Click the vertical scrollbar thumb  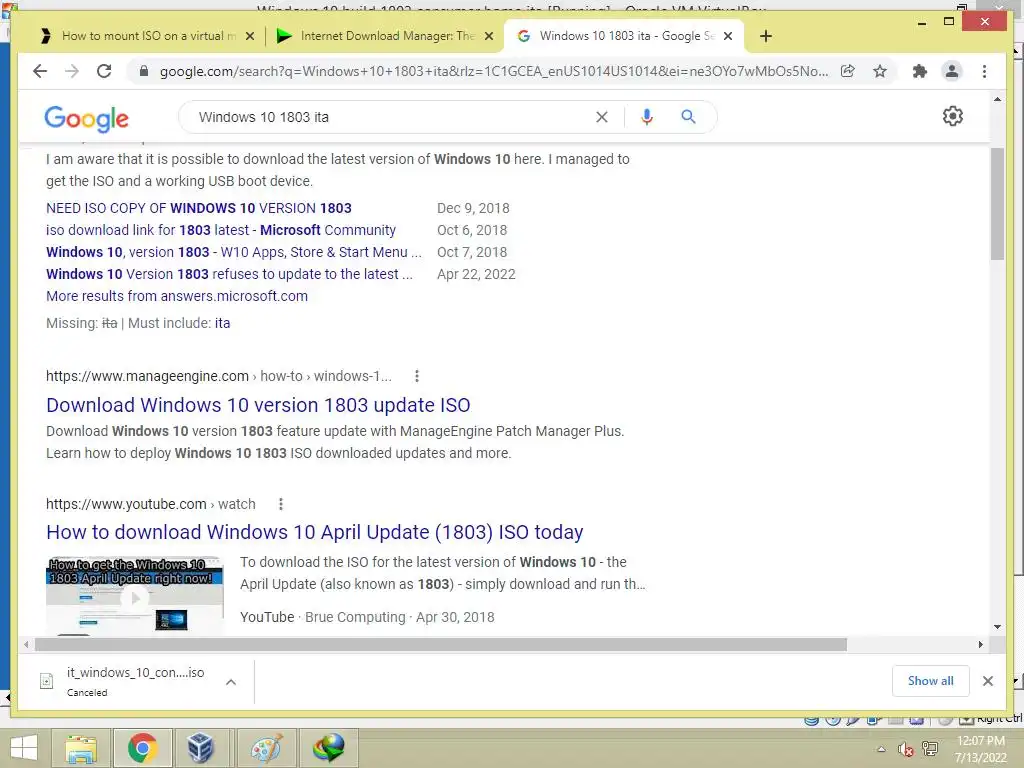997,204
